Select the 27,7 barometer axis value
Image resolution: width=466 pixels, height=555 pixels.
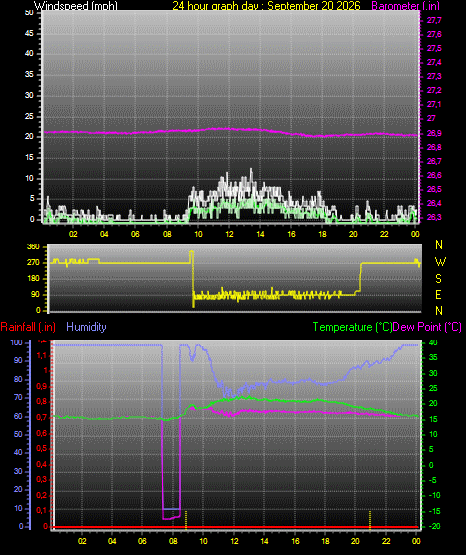[434, 21]
